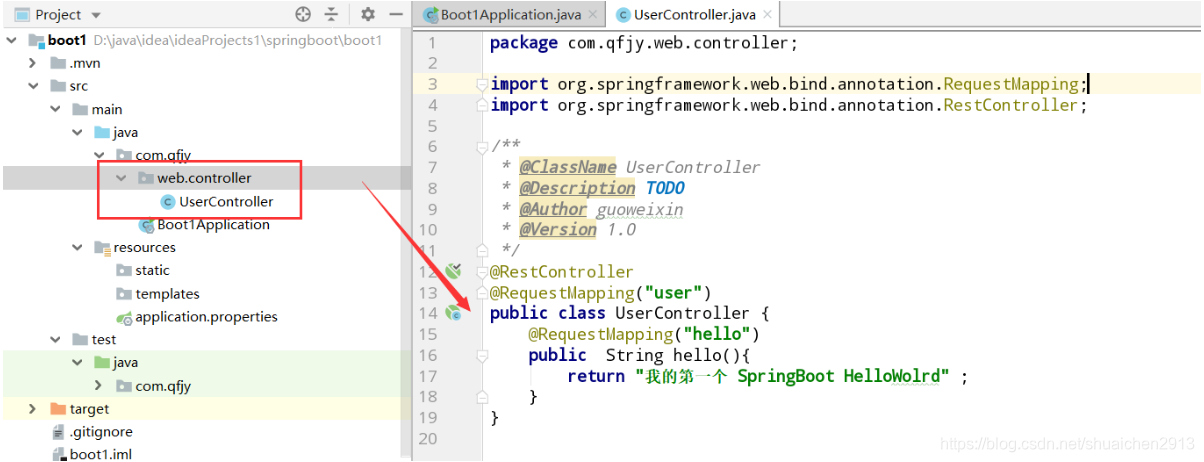Fold the Javadoc comment at line 6
This screenshot has height=462, width=1204.
click(482, 147)
